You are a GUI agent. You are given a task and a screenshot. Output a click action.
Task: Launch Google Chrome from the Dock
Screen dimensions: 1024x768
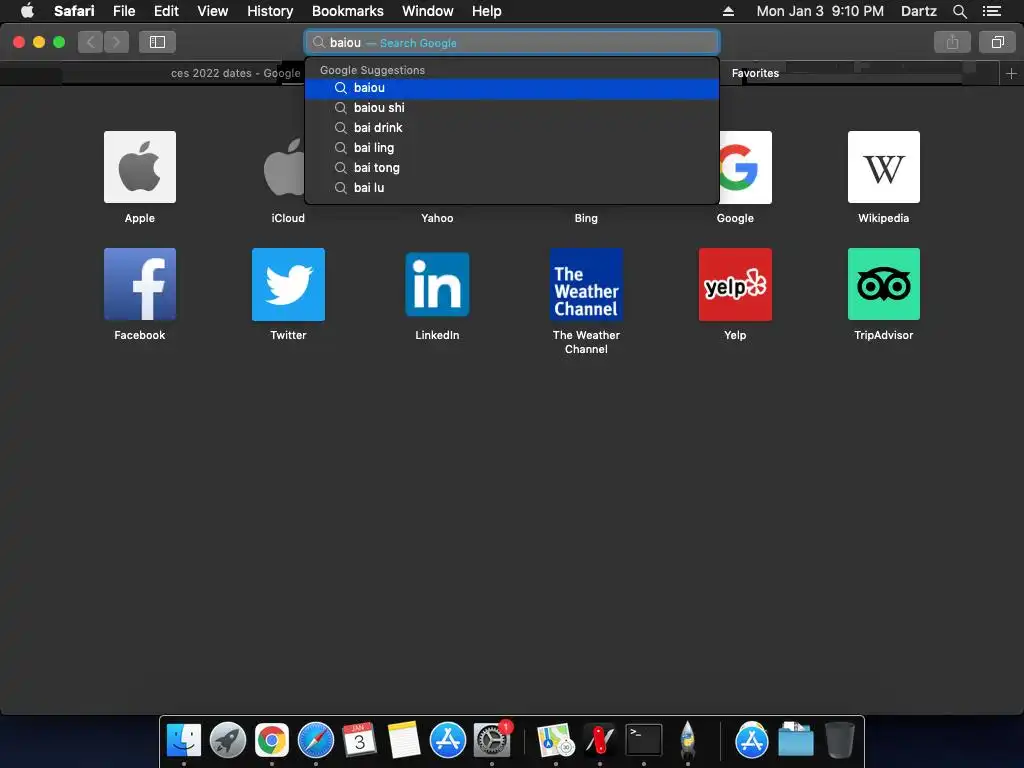coord(272,741)
